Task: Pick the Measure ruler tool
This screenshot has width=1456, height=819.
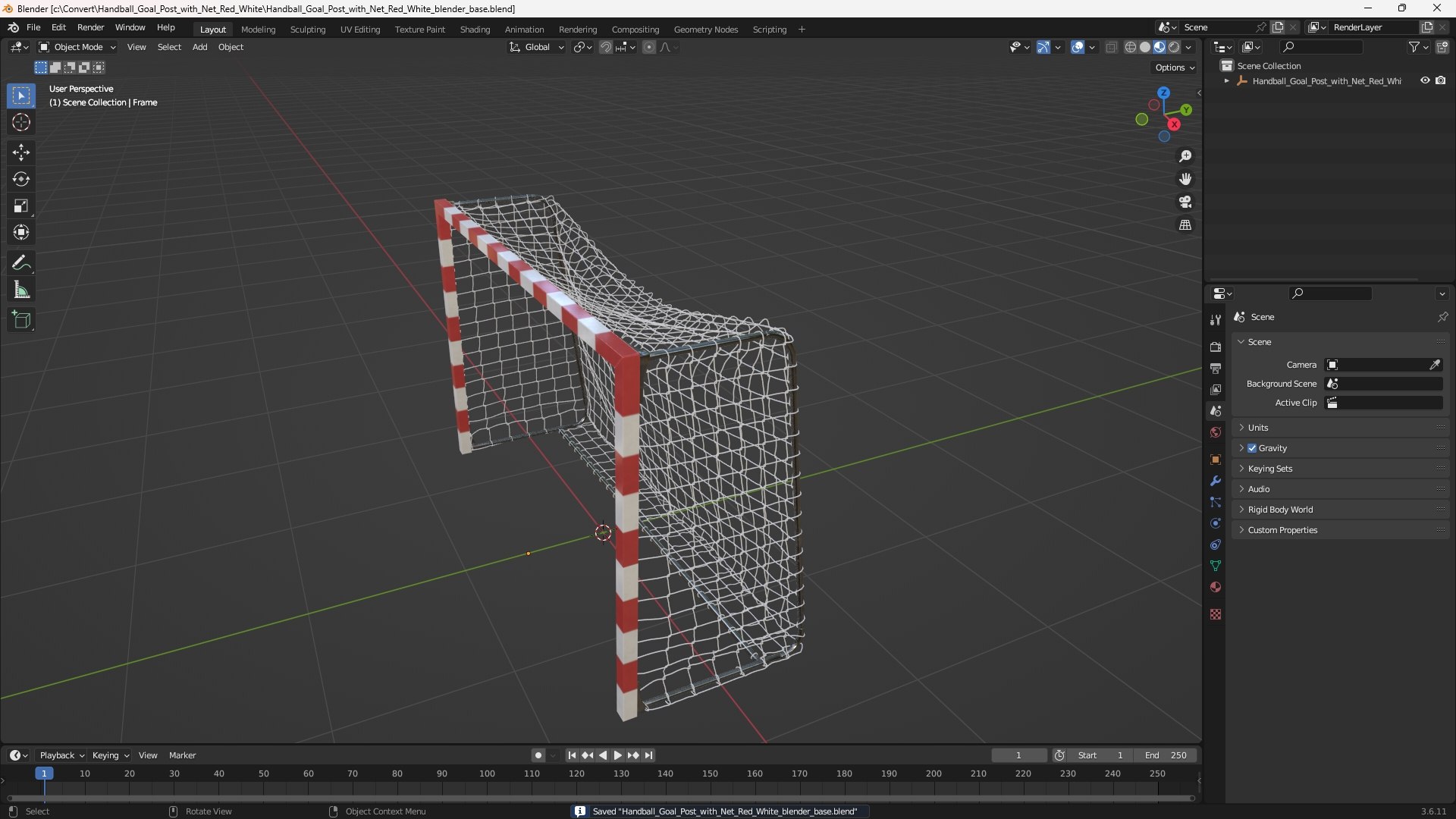Action: (x=21, y=290)
